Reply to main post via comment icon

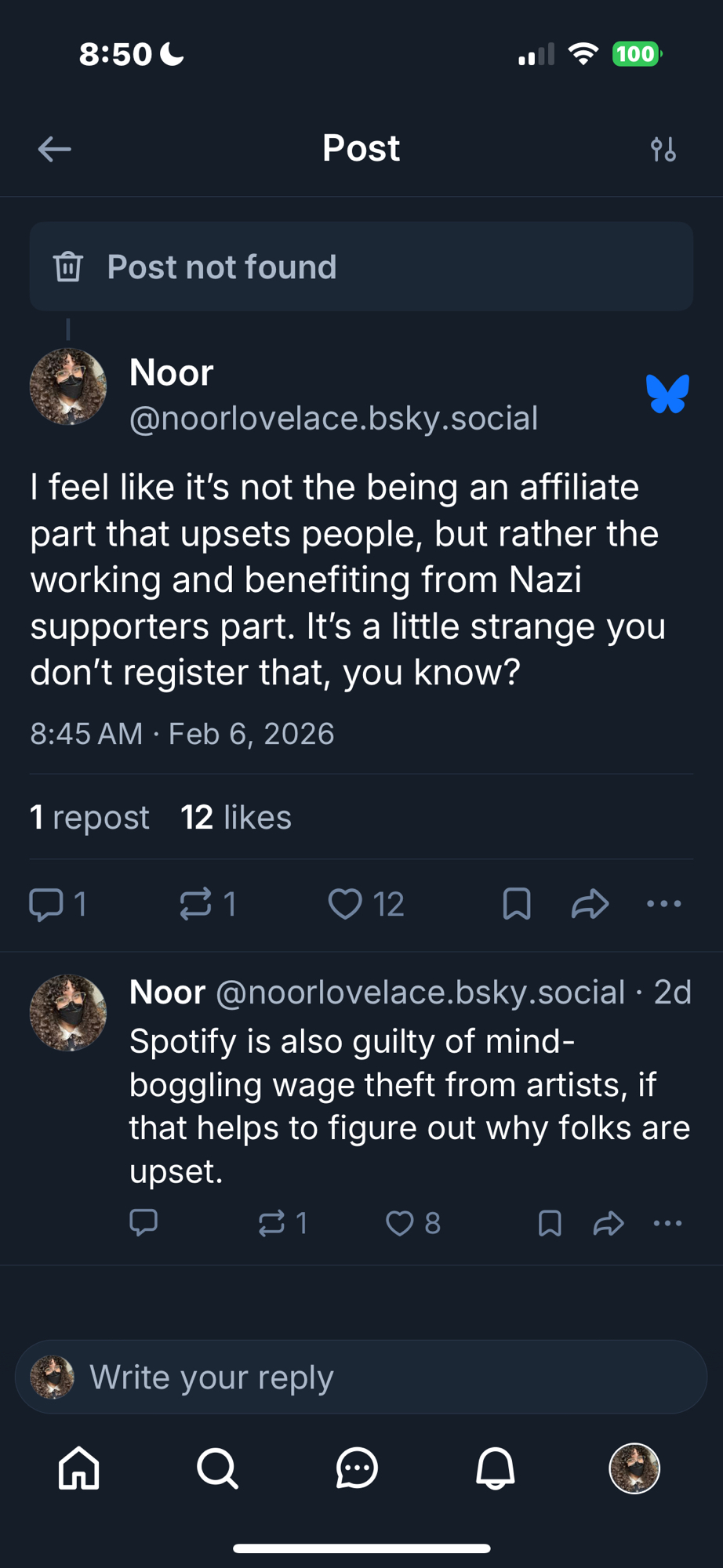pyautogui.click(x=46, y=904)
